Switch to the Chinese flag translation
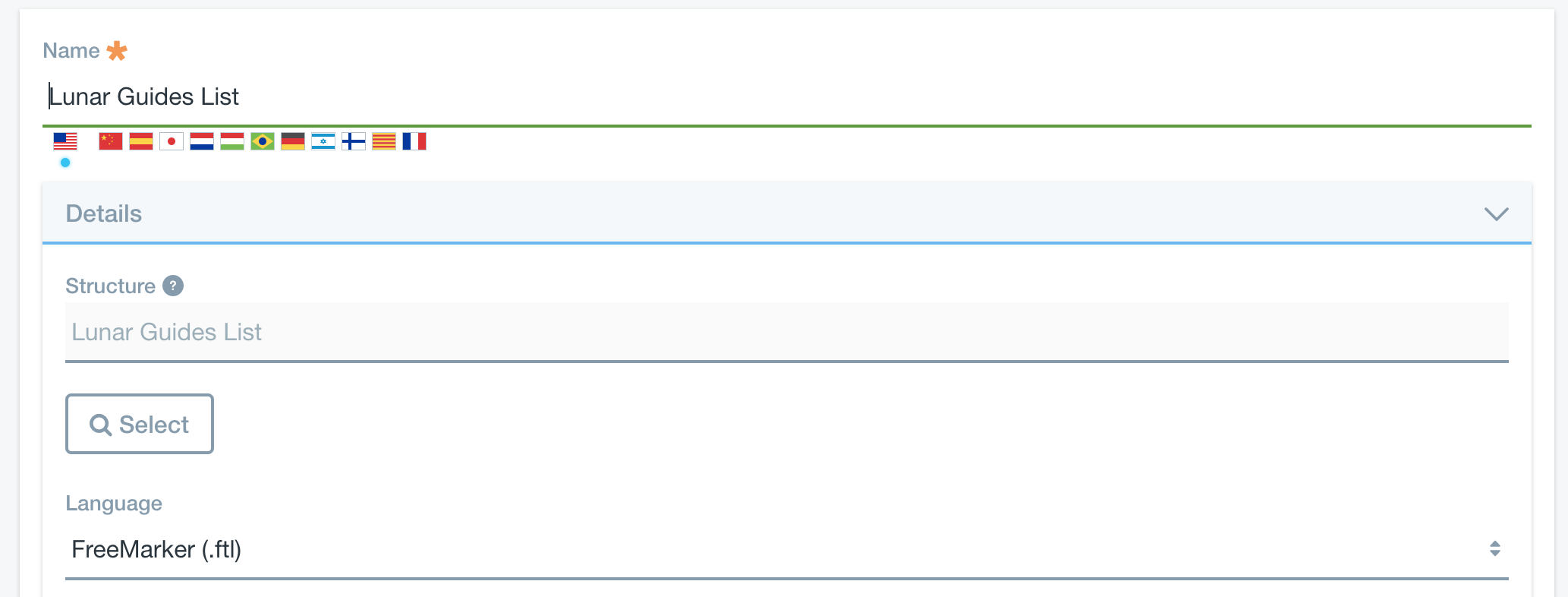The width and height of the screenshot is (1568, 597). click(x=111, y=141)
